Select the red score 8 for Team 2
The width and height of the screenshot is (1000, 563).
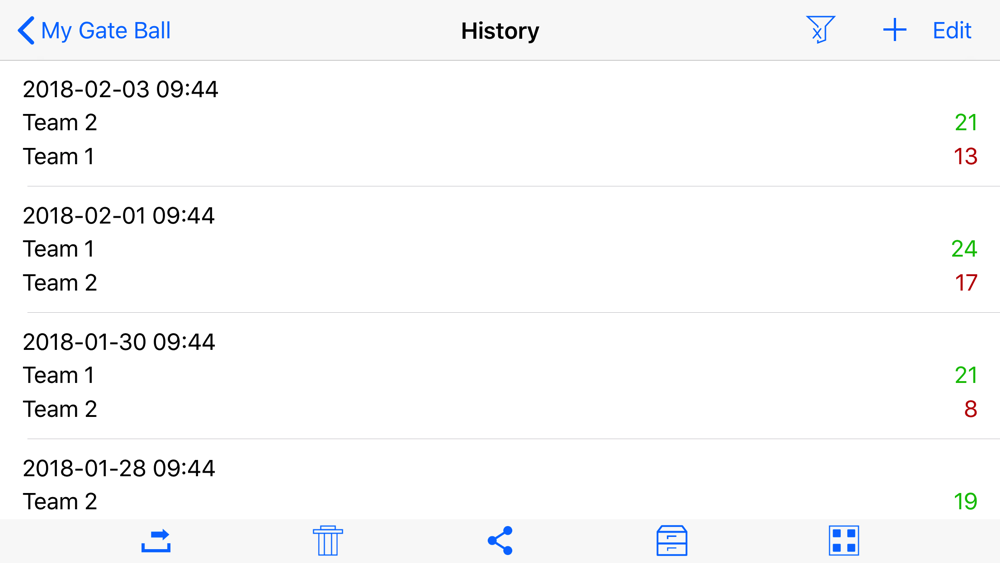(970, 409)
